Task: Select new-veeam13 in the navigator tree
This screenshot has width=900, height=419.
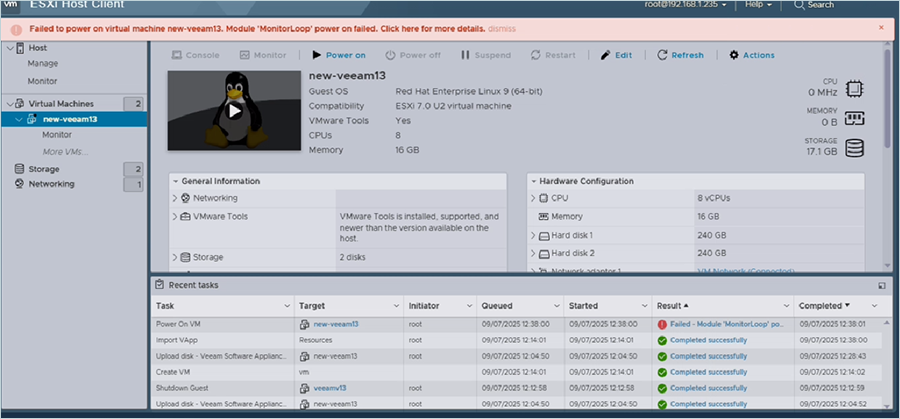Action: [x=69, y=119]
